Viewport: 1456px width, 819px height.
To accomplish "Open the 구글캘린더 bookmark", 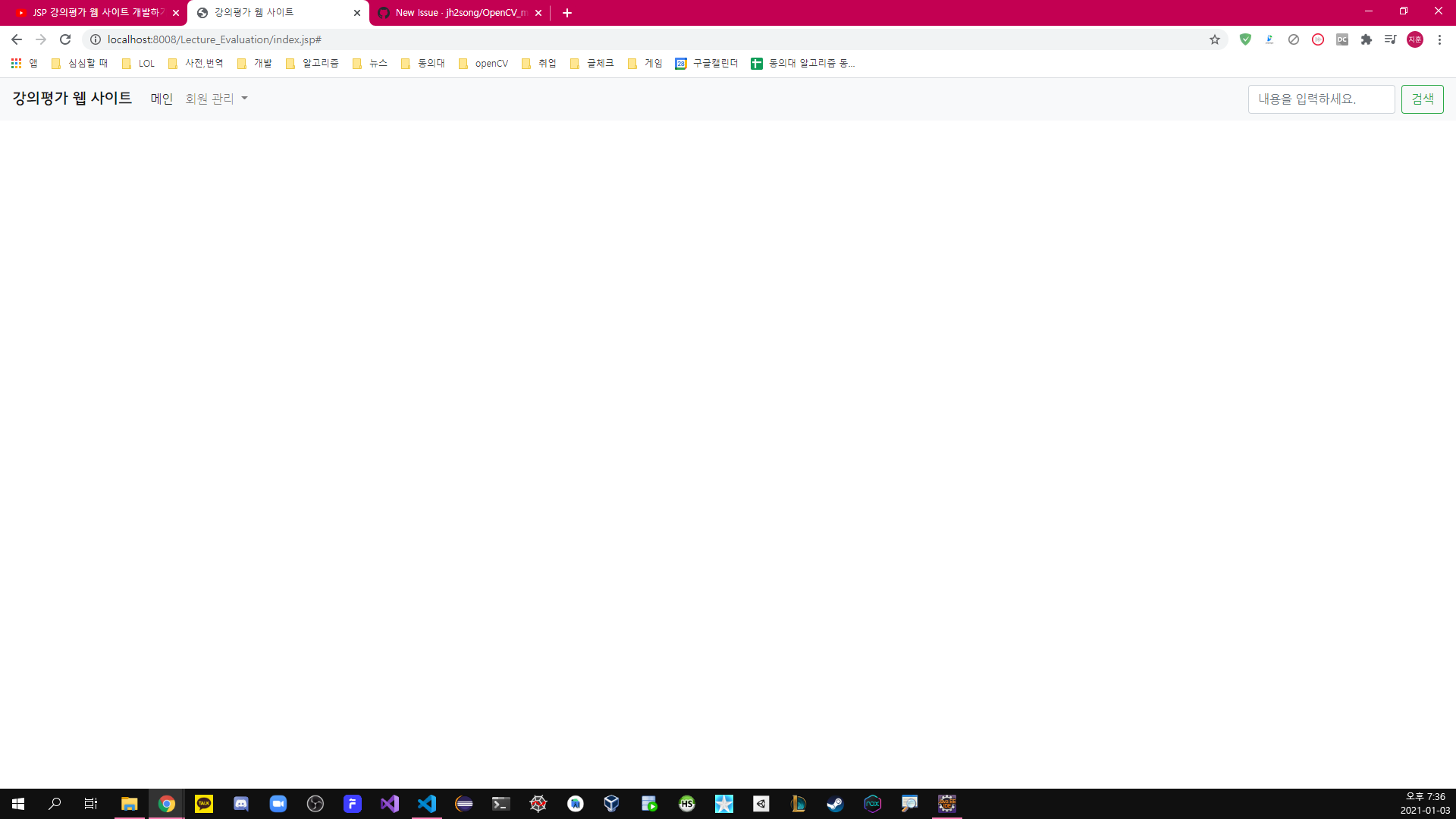I will (x=706, y=63).
